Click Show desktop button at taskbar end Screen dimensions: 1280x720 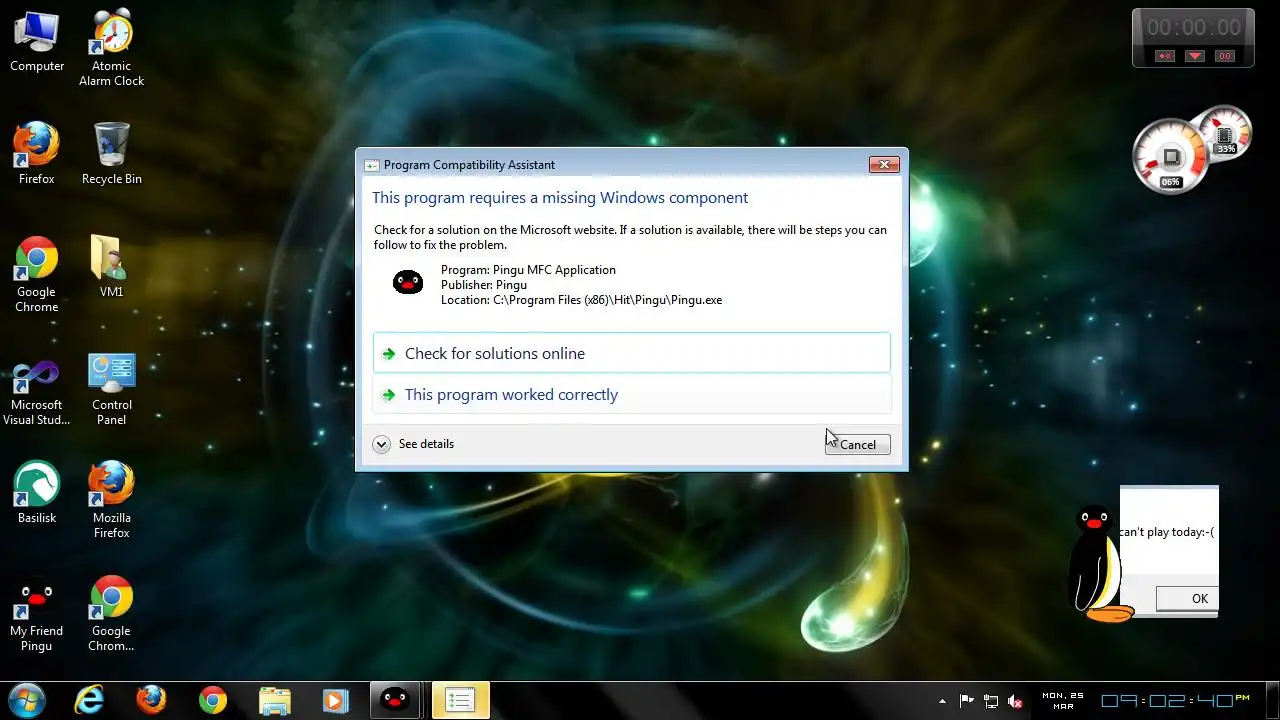tap(1272, 701)
